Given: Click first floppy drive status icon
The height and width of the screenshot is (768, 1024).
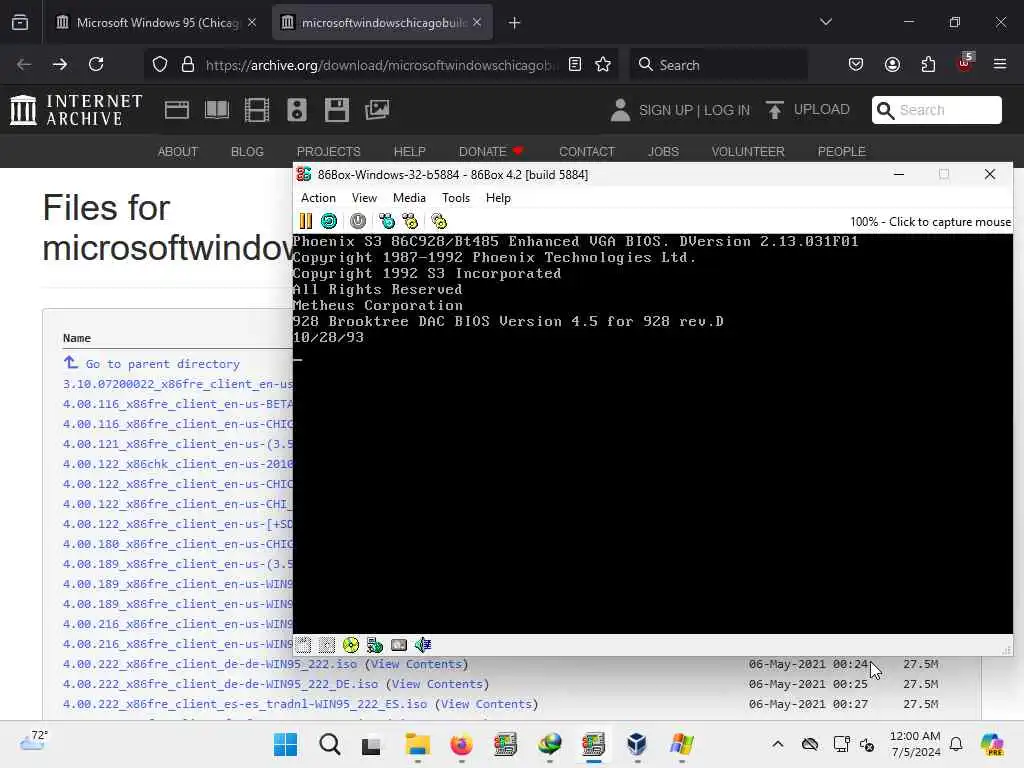Looking at the screenshot, I should (304, 645).
